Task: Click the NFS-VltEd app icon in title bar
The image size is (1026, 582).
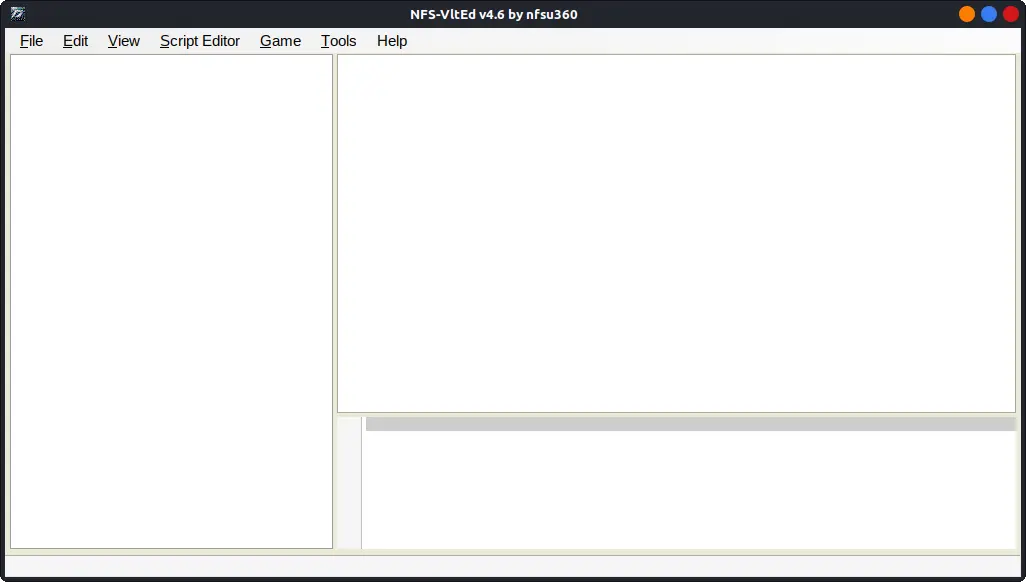Action: (x=18, y=14)
